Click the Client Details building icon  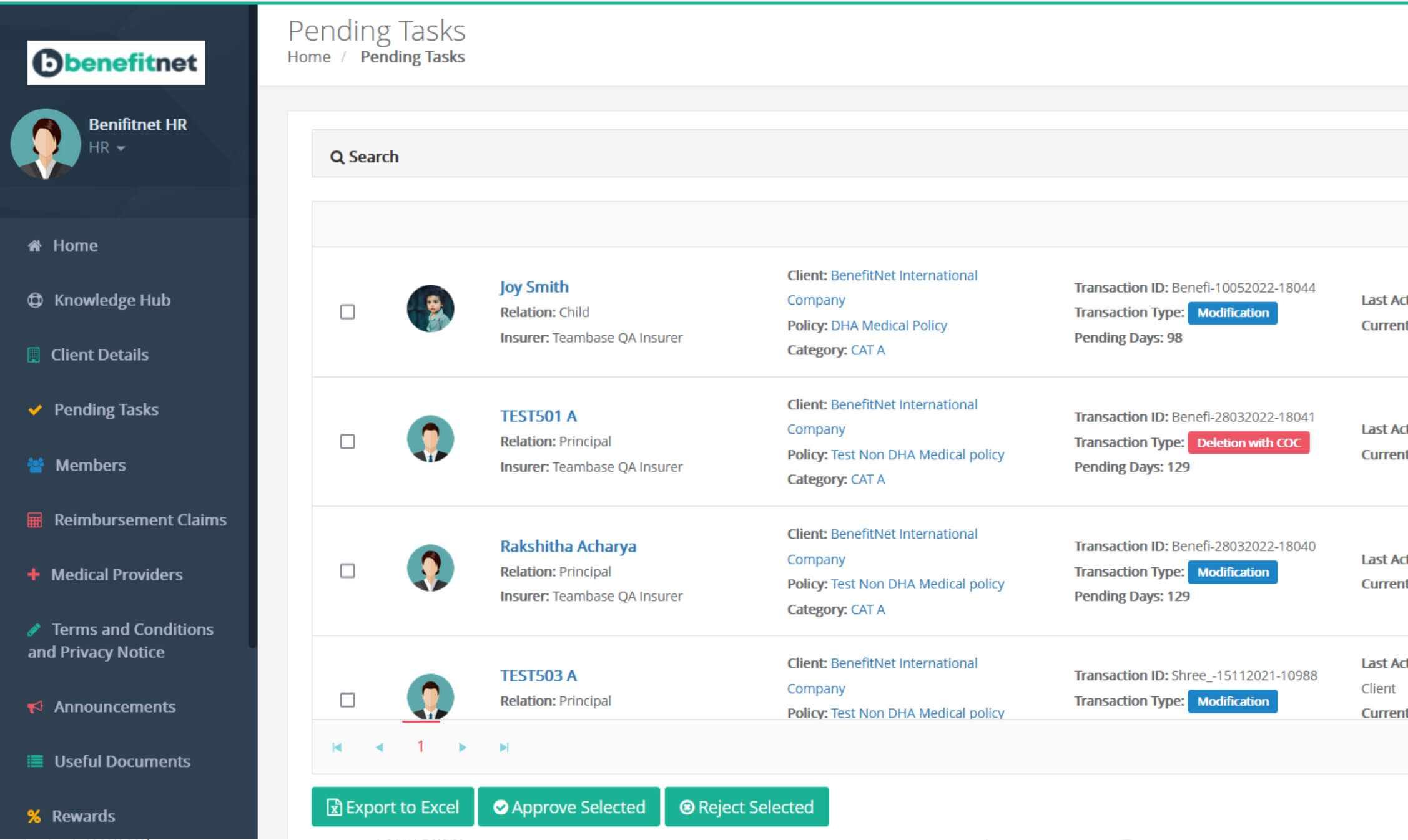click(34, 355)
